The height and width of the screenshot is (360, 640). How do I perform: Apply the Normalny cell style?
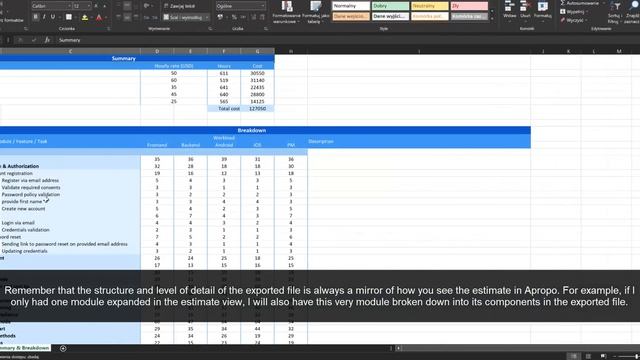(x=351, y=6)
